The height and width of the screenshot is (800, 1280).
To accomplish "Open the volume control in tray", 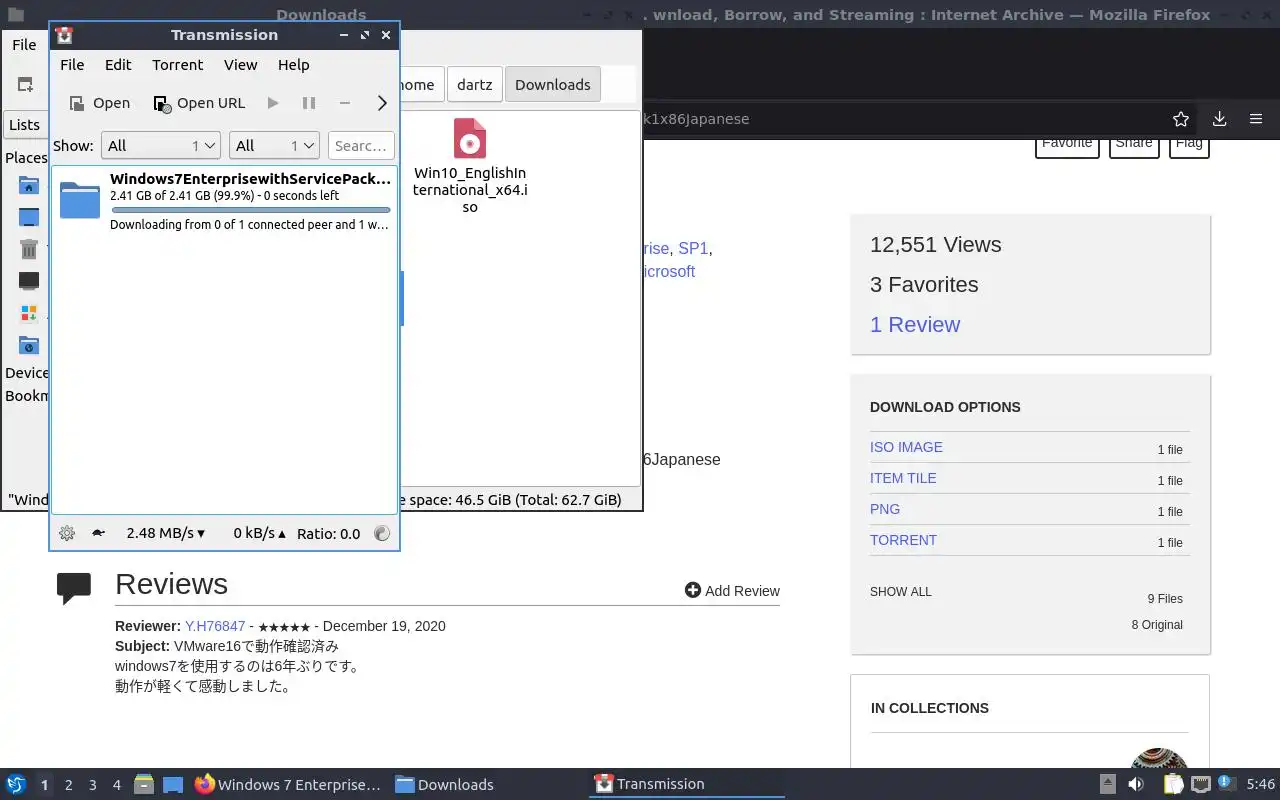I will (1137, 784).
